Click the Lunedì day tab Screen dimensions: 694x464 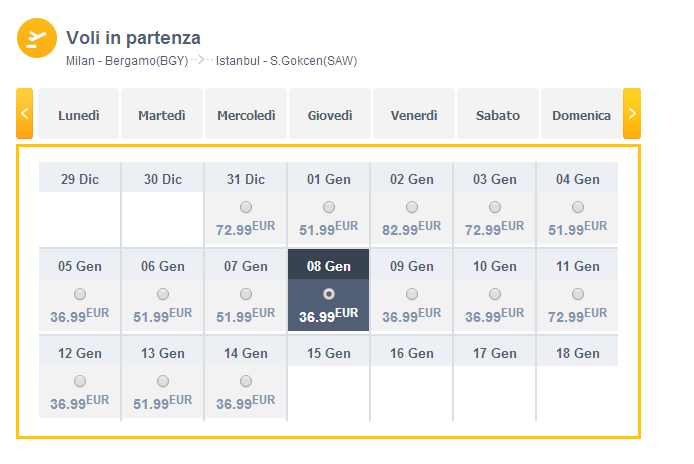tap(79, 114)
